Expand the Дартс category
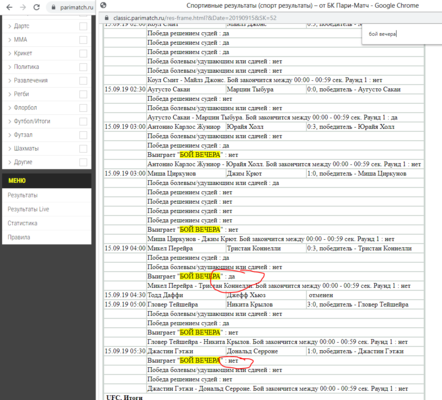This screenshot has width=442, height=400. [x=10, y=26]
